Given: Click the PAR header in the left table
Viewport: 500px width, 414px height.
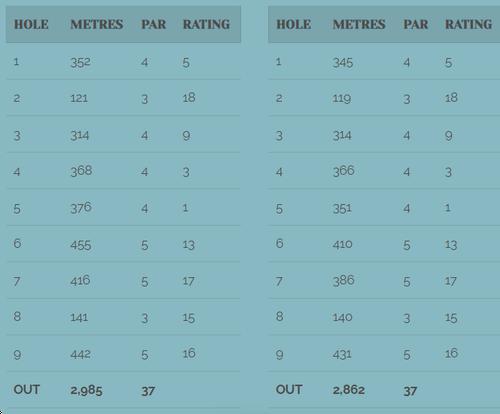Looking at the screenshot, I should [x=153, y=24].
